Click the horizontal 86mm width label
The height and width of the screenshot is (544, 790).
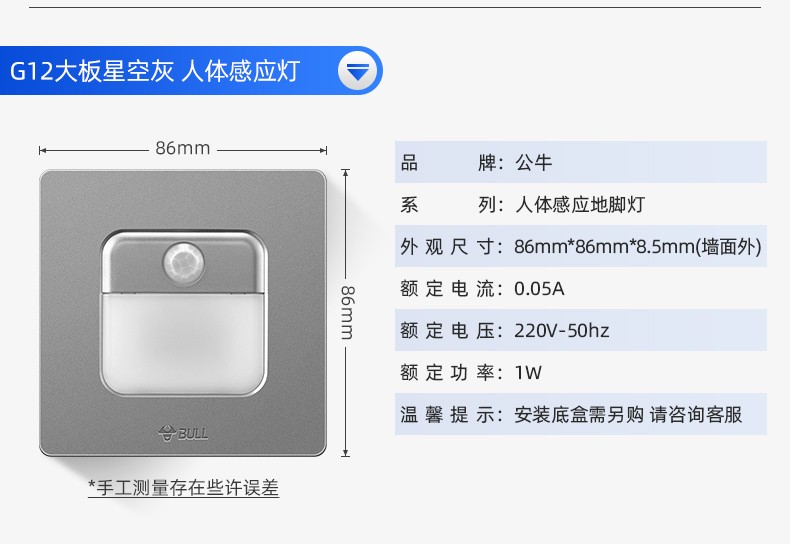pos(182,148)
